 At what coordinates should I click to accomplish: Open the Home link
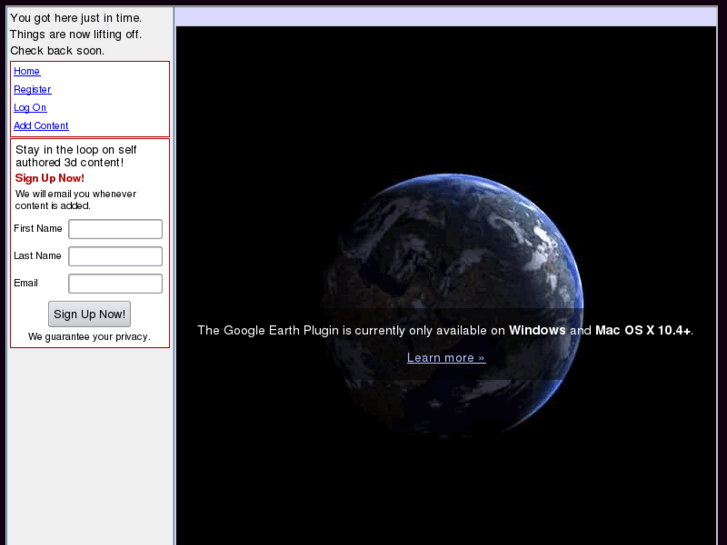[27, 71]
